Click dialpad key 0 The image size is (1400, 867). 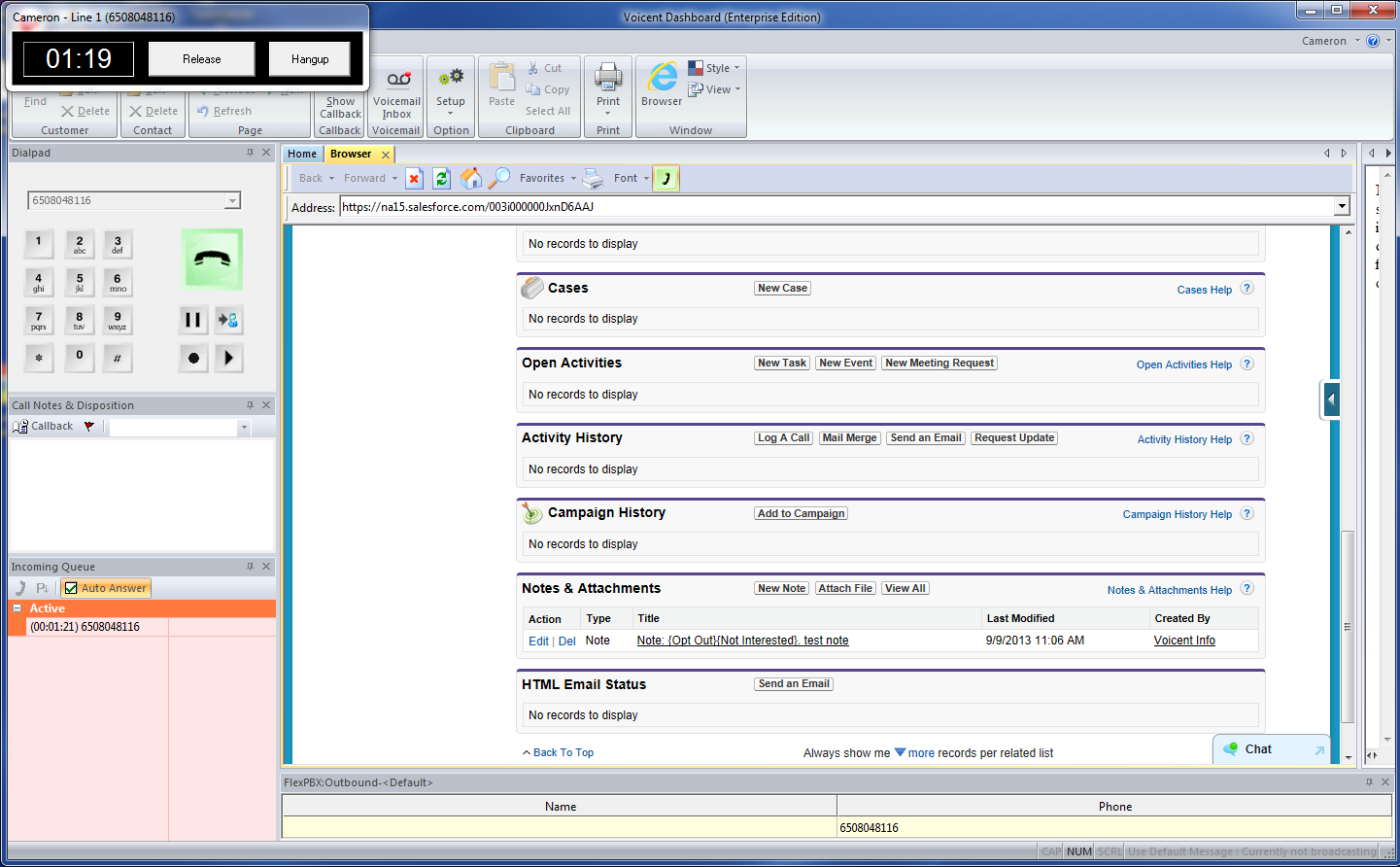pyautogui.click(x=79, y=358)
